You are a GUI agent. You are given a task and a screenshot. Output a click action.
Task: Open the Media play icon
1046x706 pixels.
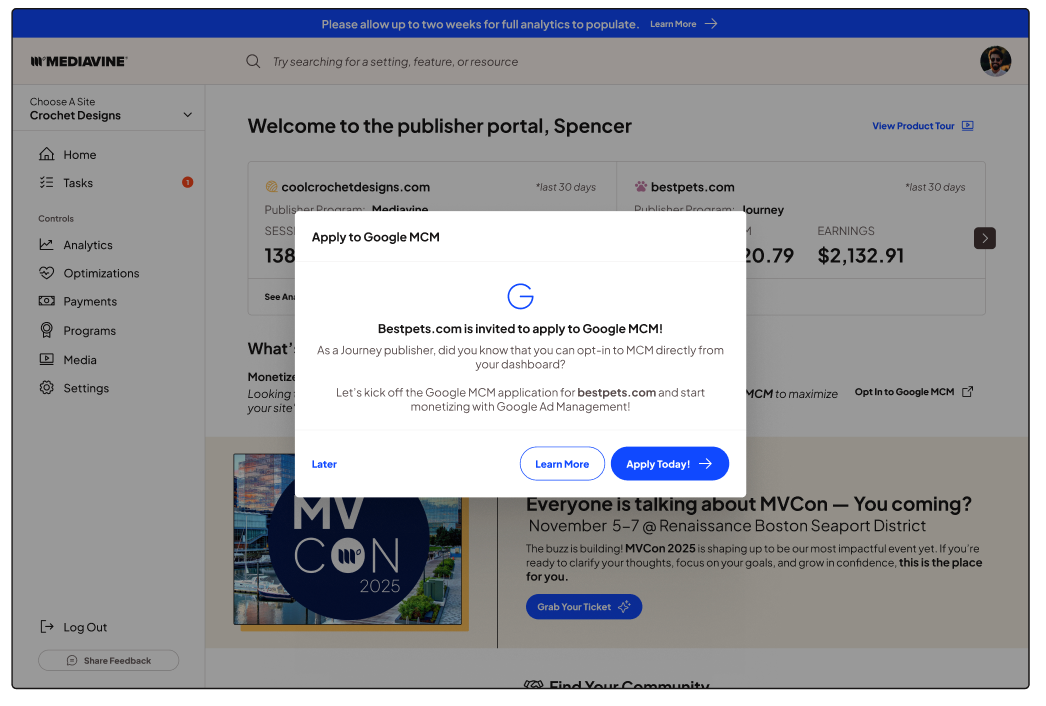coord(46,360)
